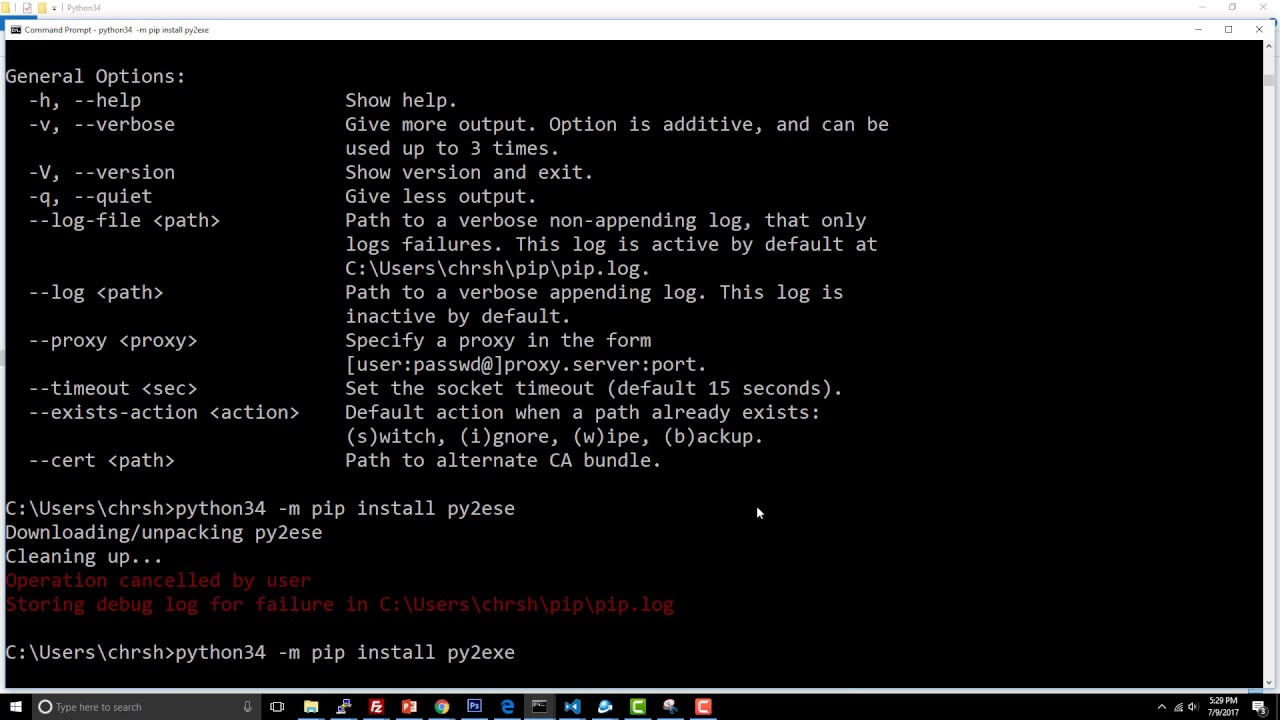Click '--log-file <path>' option text
The height and width of the screenshot is (720, 1280).
click(x=124, y=220)
